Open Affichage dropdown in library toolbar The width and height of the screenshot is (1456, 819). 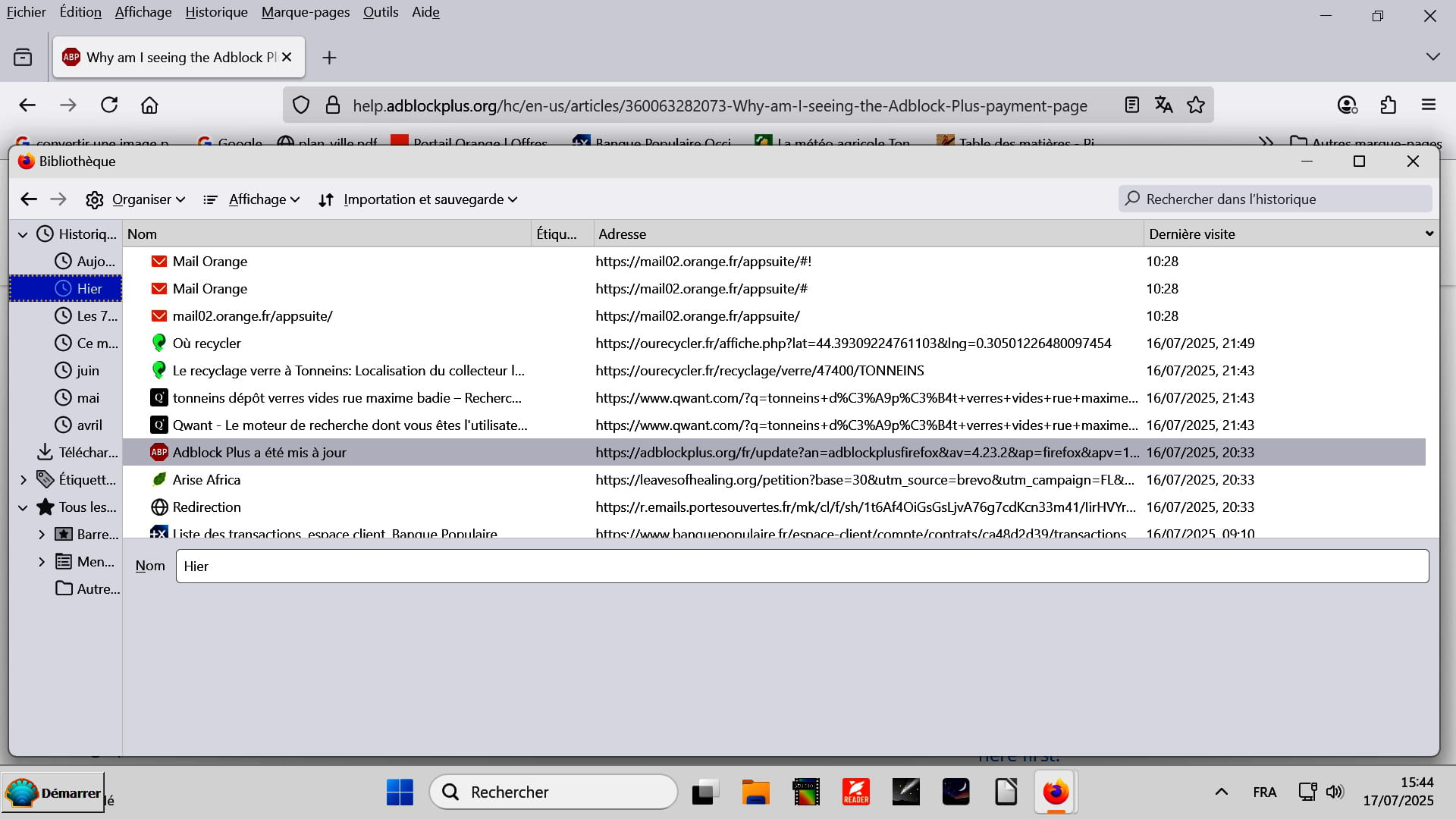point(252,199)
